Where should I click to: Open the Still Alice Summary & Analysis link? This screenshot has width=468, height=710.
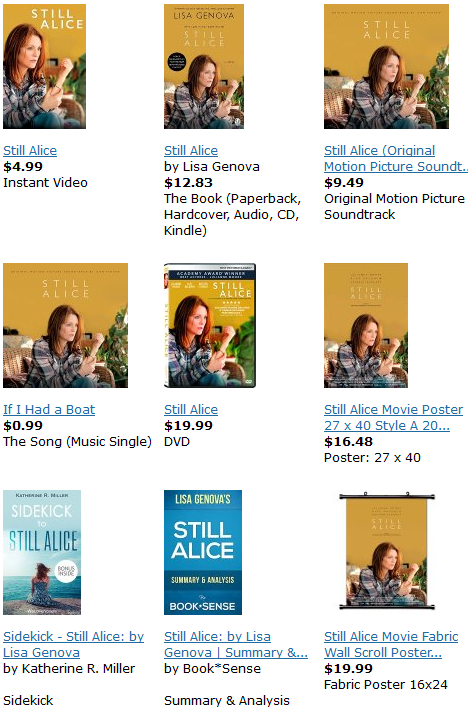pos(236,644)
